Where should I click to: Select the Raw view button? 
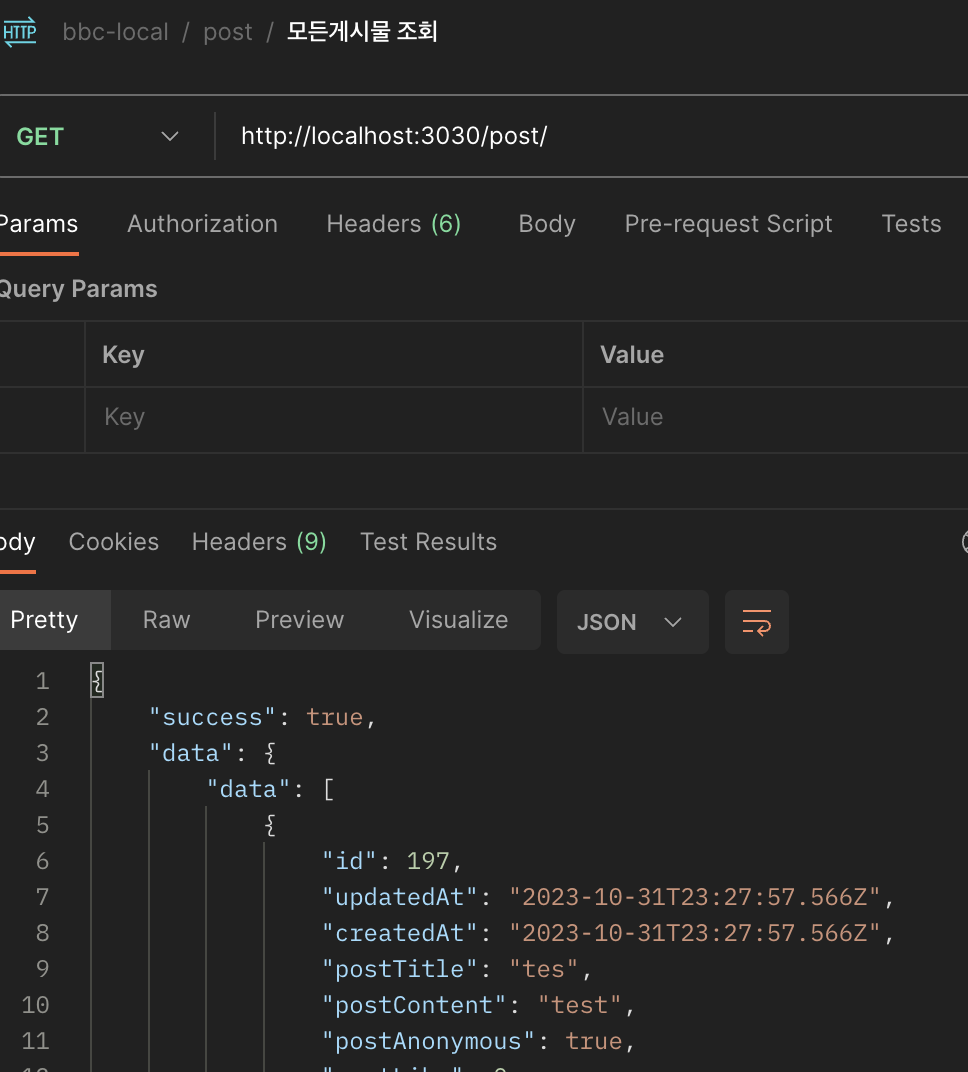[166, 620]
